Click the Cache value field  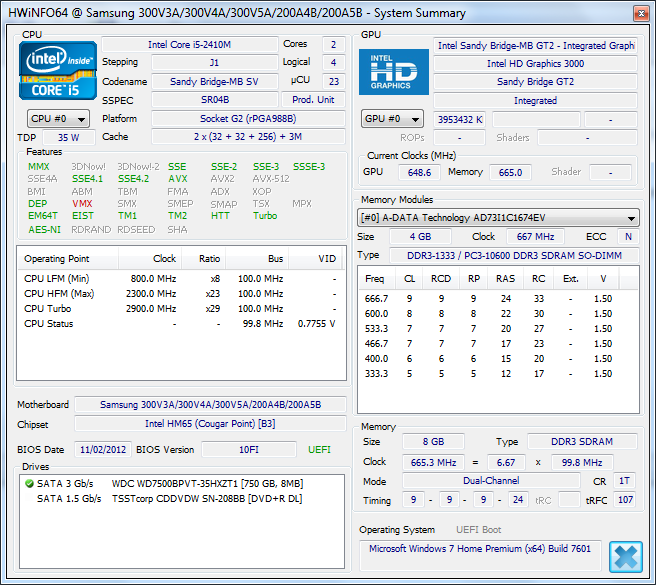[x=248, y=137]
